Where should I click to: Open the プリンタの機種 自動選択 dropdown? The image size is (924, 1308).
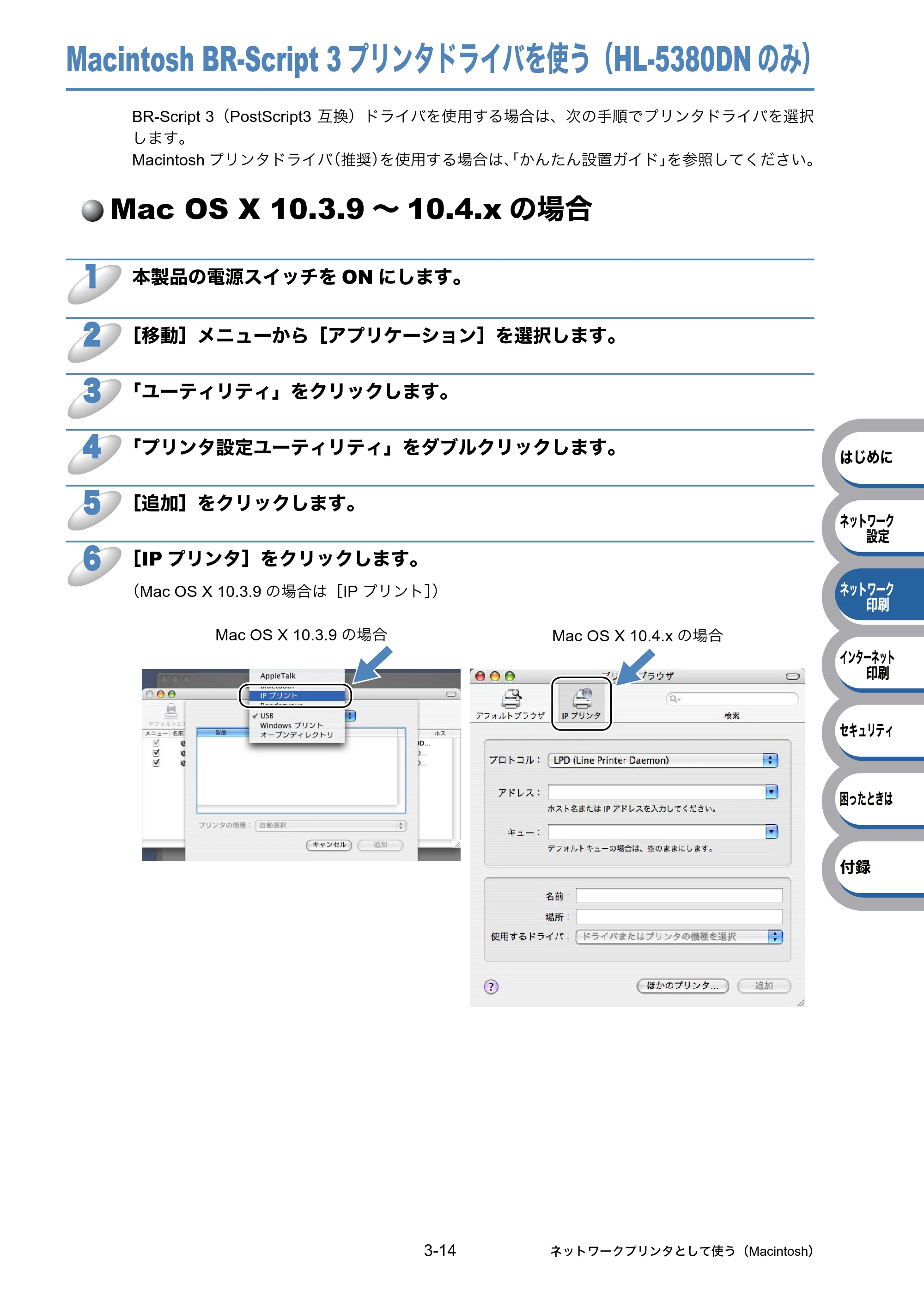330,826
